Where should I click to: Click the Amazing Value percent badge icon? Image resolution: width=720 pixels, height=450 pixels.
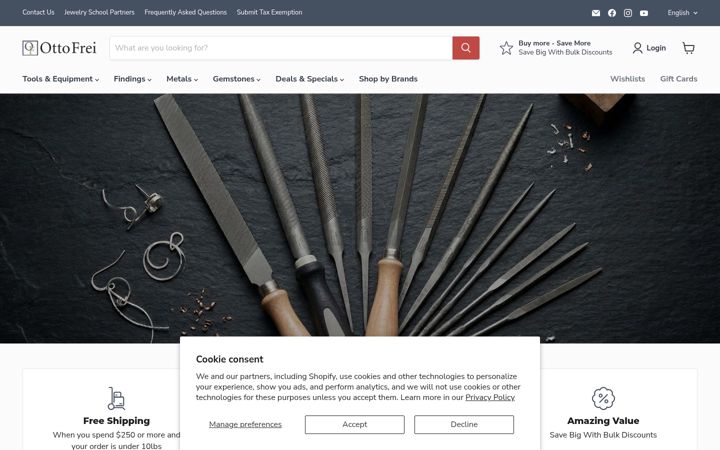[603, 398]
